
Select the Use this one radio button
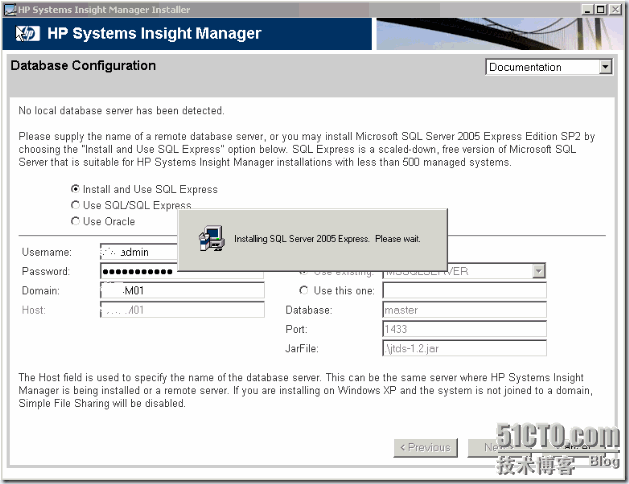point(304,290)
